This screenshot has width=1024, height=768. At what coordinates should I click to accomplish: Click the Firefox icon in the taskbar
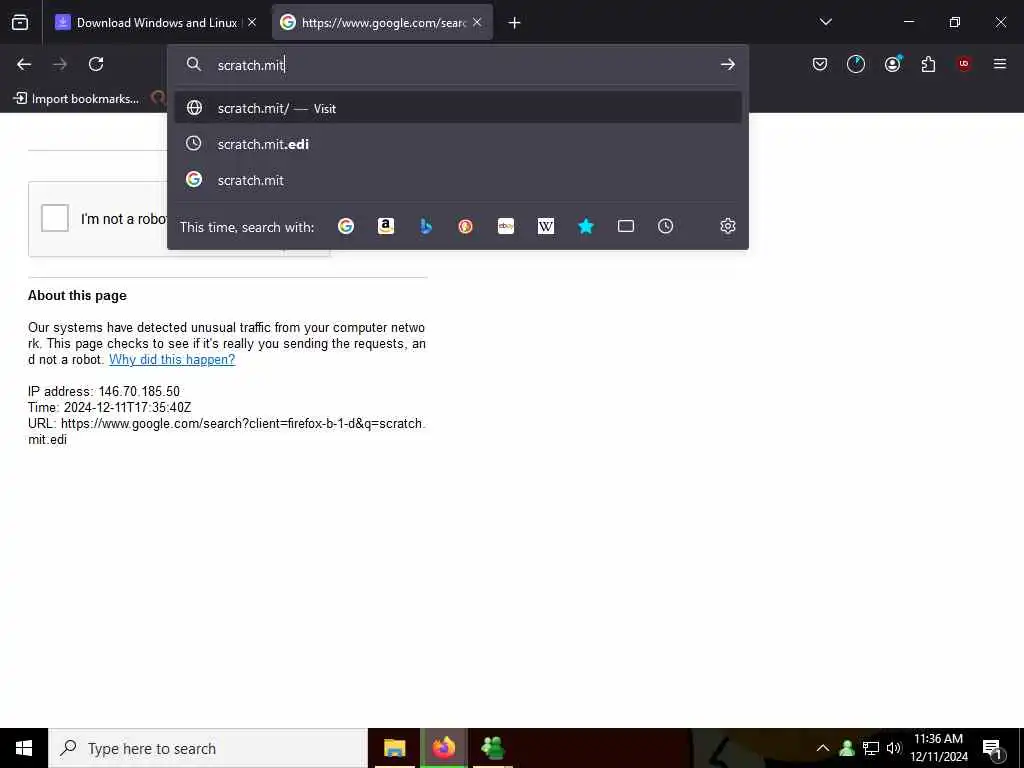[443, 748]
